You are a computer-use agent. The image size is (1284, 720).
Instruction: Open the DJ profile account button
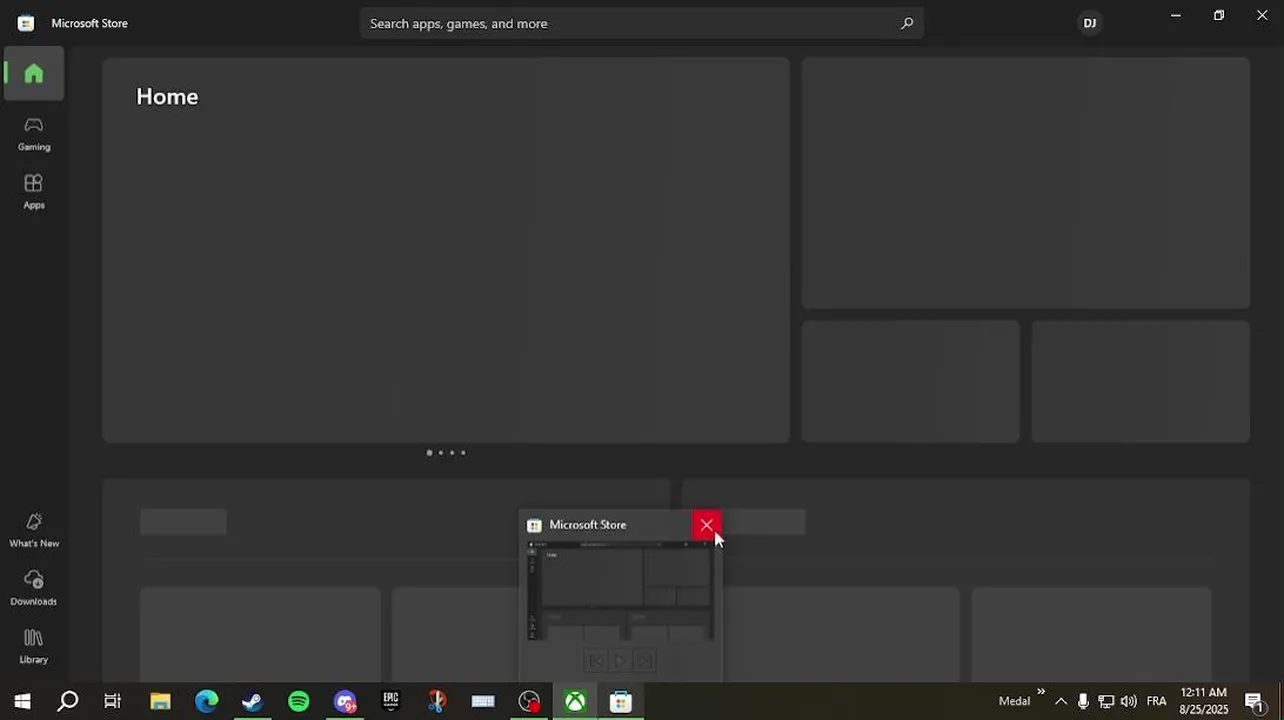tap(1090, 23)
